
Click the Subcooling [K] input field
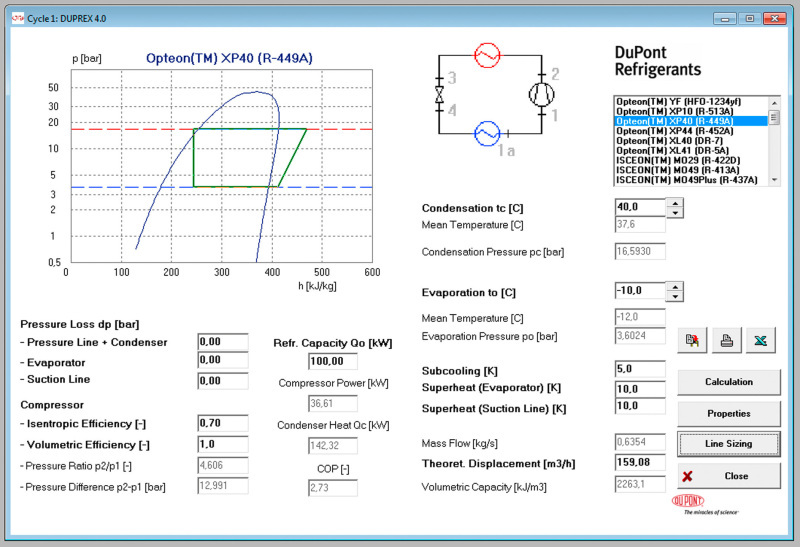click(640, 369)
